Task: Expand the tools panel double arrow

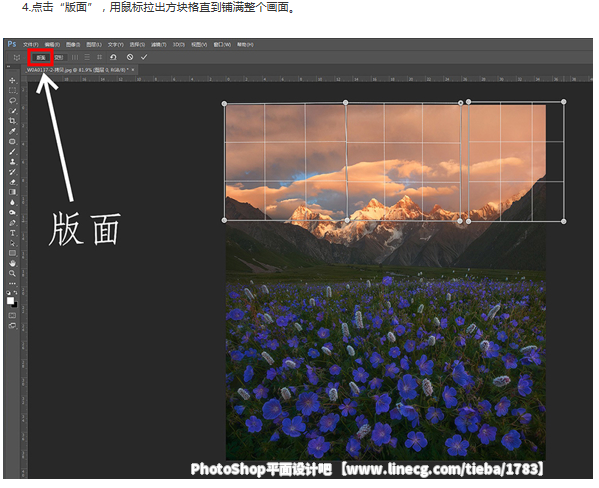Action: pyautogui.click(x=9, y=66)
